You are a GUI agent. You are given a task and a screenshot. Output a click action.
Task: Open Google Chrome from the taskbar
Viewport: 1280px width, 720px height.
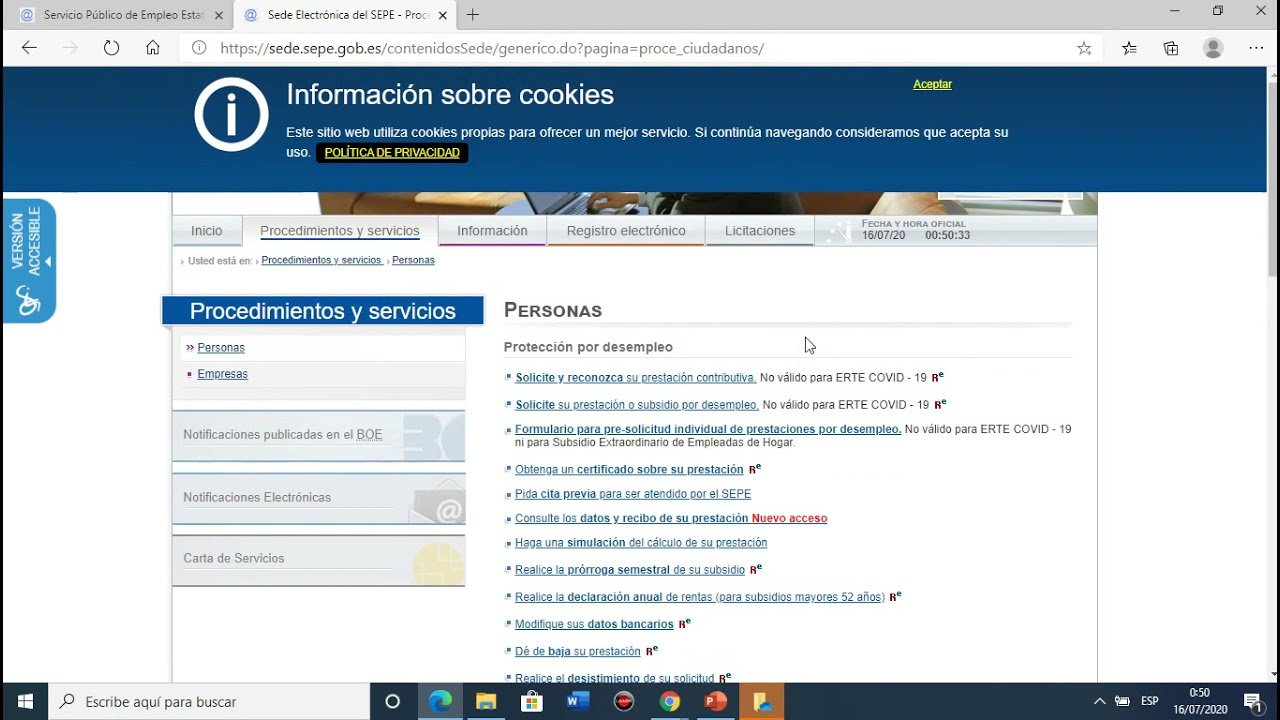[669, 702]
